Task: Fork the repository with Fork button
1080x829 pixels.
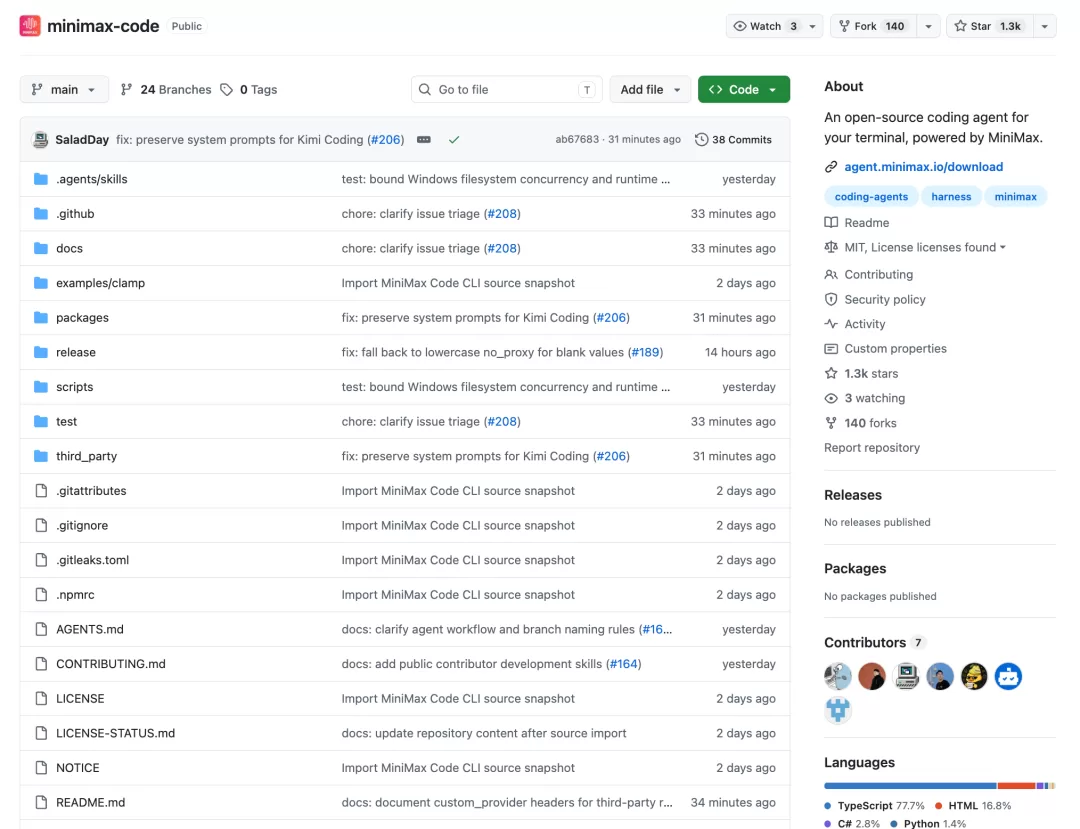Action: click(873, 26)
